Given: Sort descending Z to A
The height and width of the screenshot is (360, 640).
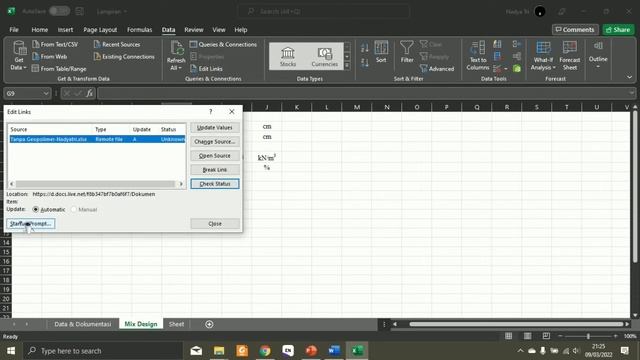Looking at the screenshot, I should (365, 62).
